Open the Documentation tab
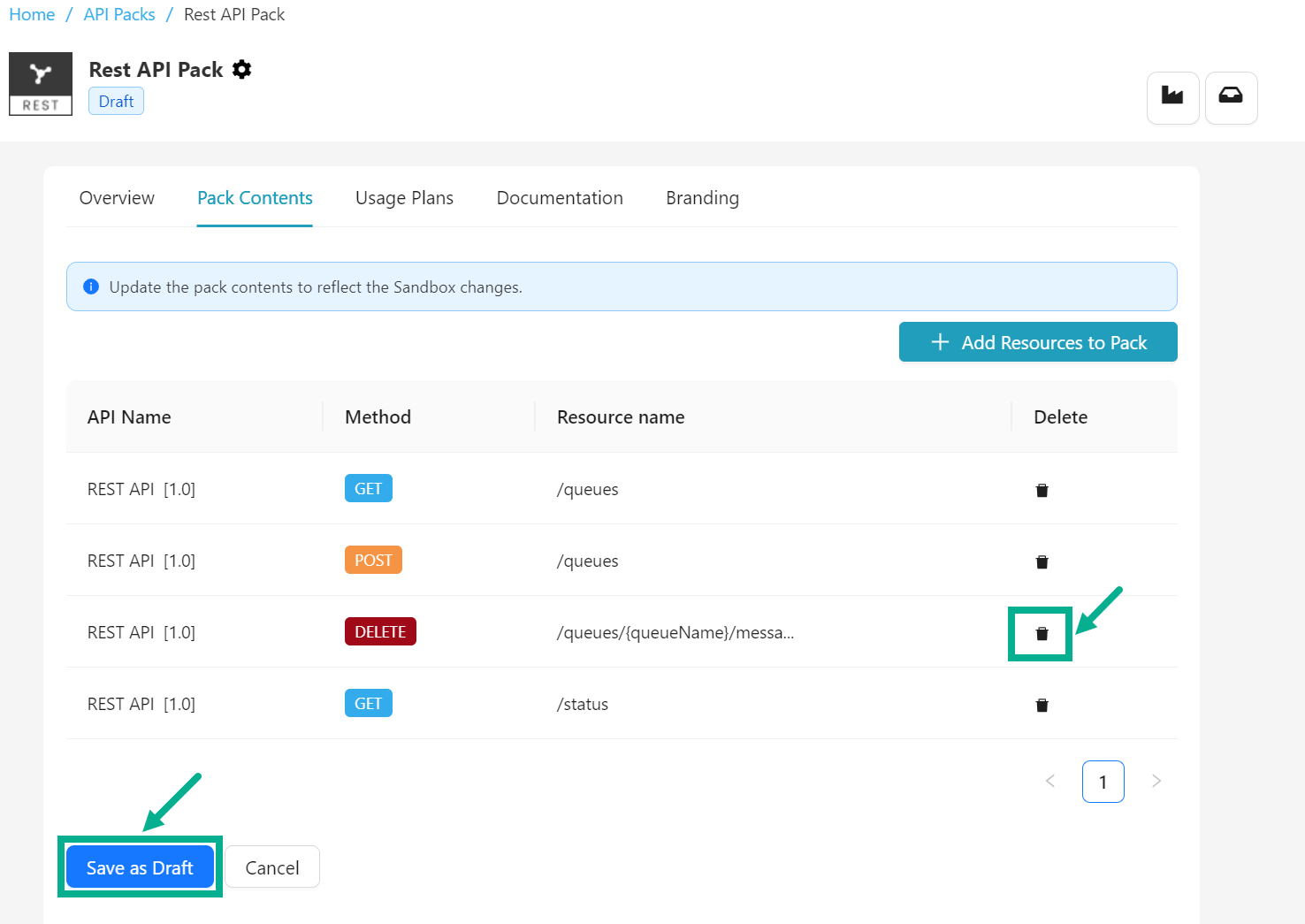The height and width of the screenshot is (924, 1305). point(560,198)
